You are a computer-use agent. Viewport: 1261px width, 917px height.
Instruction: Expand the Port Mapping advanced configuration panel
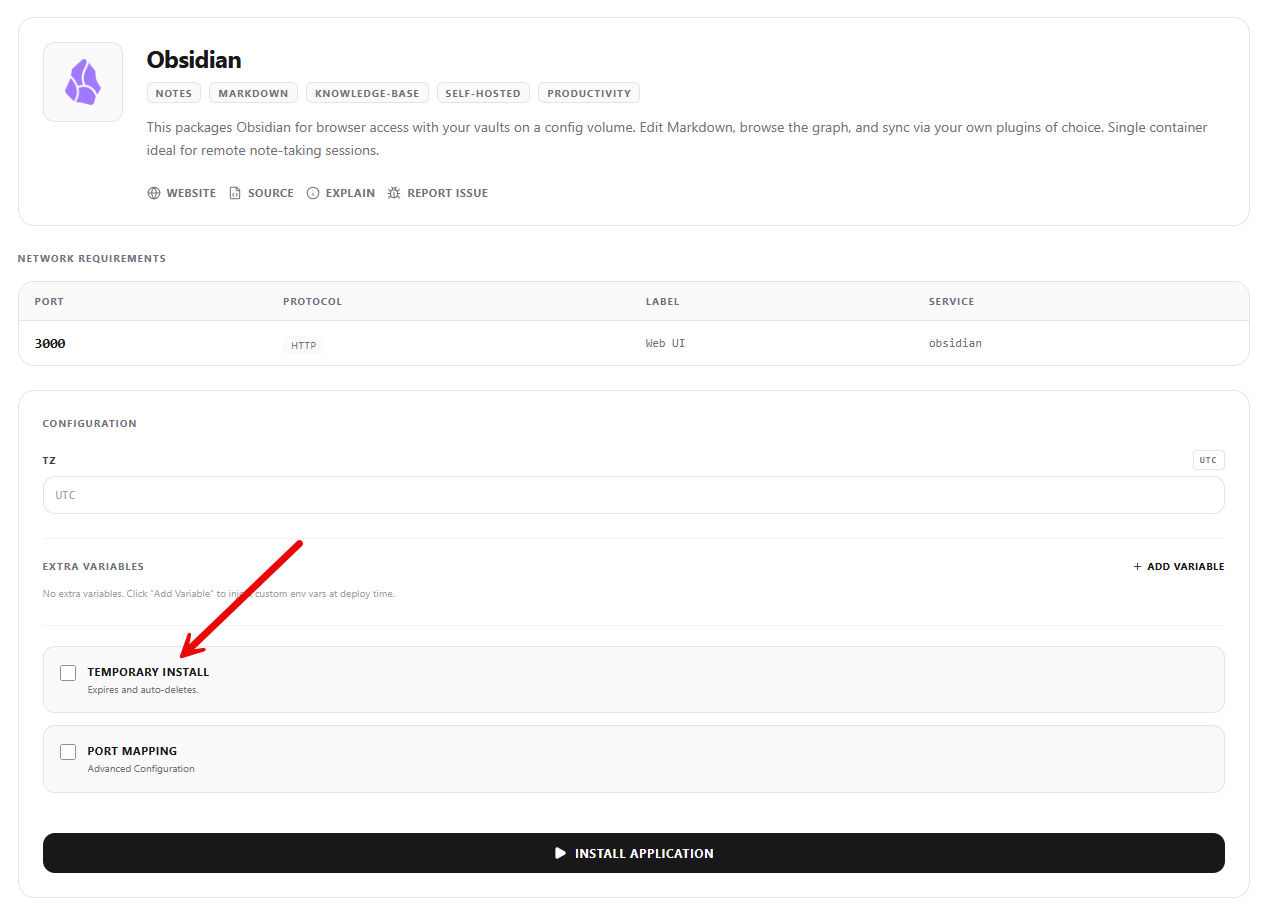(x=633, y=759)
